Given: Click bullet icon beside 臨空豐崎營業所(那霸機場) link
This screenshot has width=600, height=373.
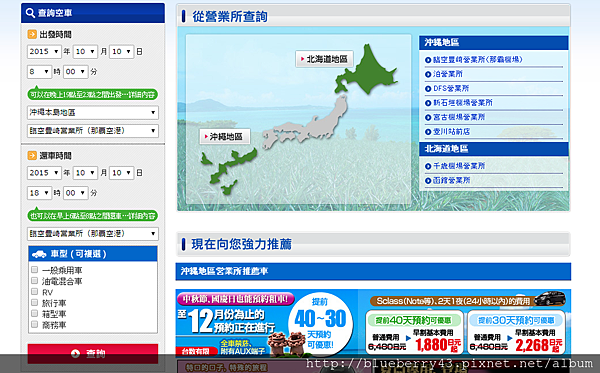Looking at the screenshot, I should (428, 60).
